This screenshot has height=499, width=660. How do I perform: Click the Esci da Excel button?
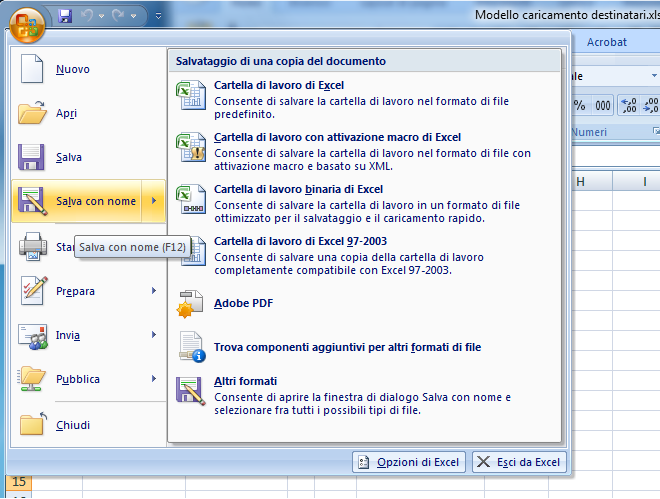(x=519, y=462)
